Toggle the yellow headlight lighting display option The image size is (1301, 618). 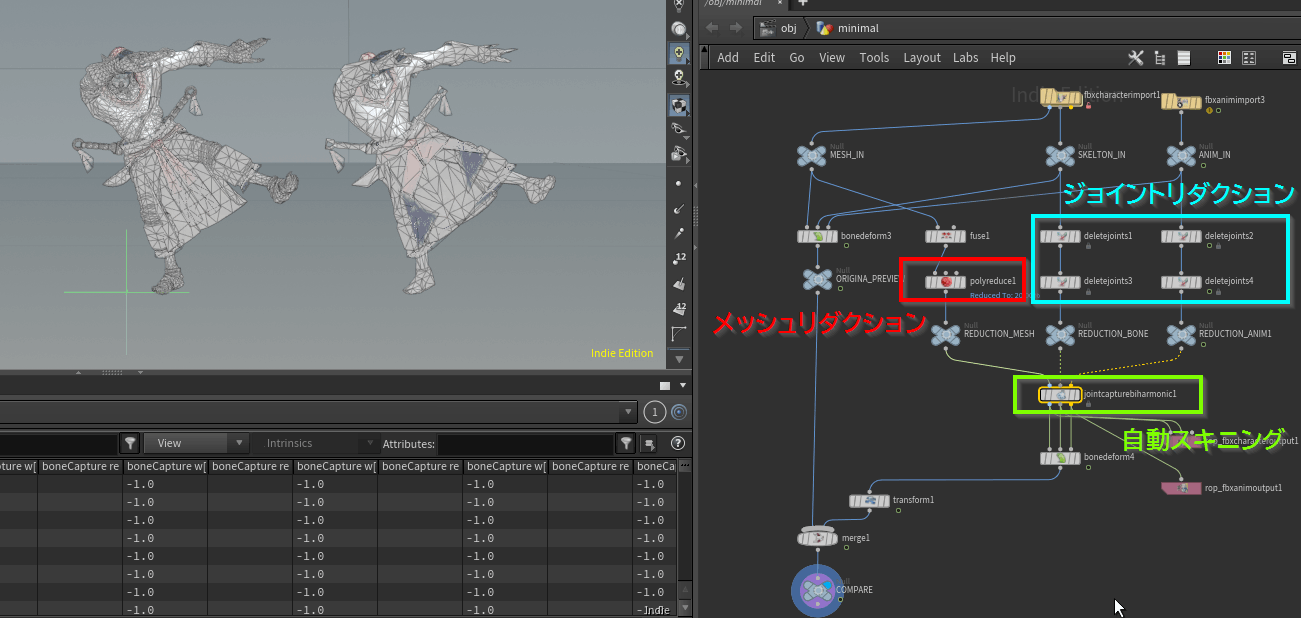(679, 53)
